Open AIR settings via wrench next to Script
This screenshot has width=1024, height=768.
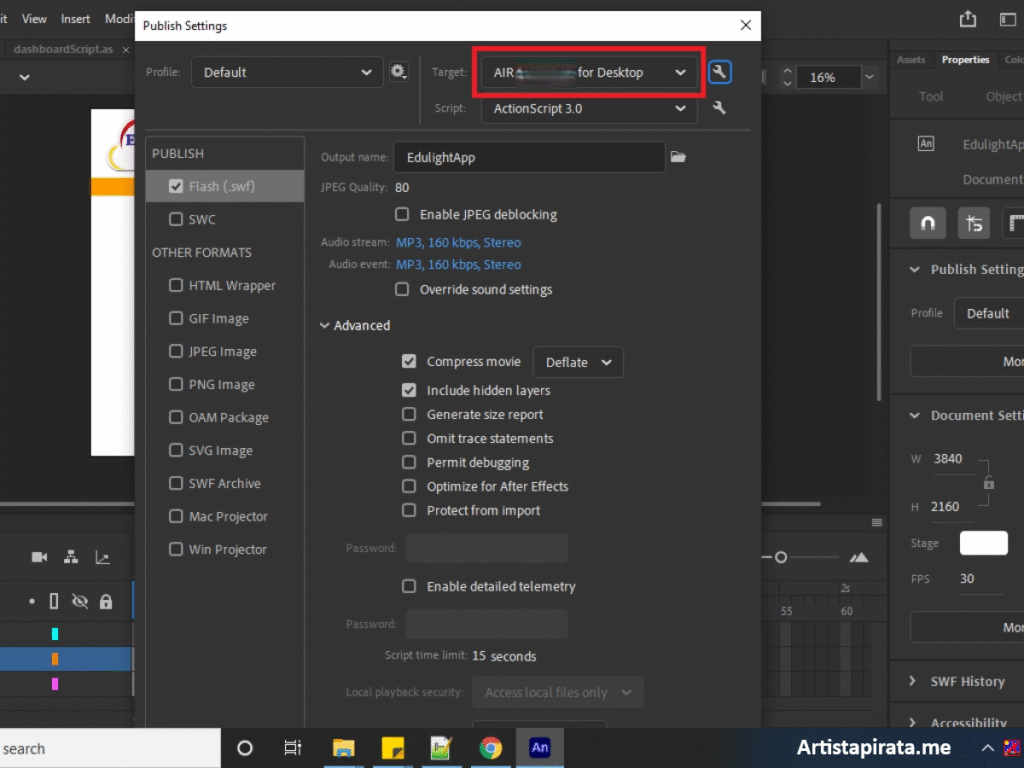click(718, 108)
